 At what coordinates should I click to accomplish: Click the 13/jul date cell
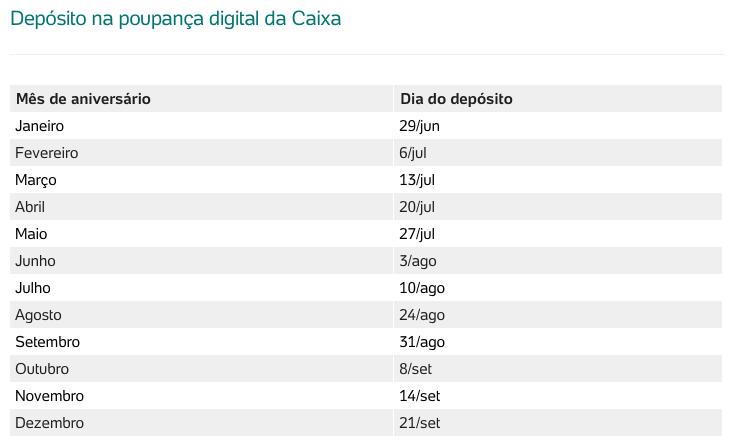point(558,180)
